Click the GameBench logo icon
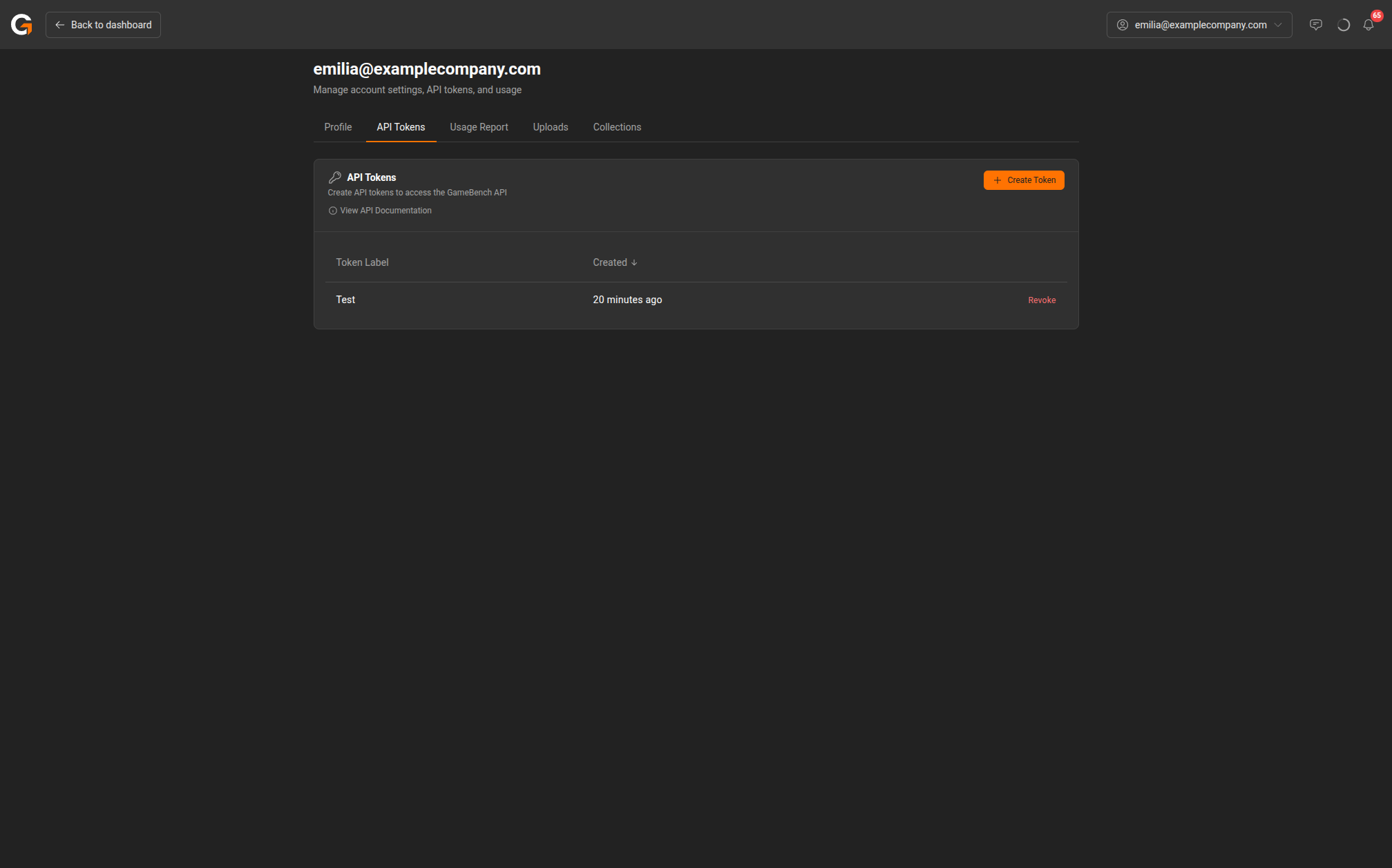 (x=21, y=25)
